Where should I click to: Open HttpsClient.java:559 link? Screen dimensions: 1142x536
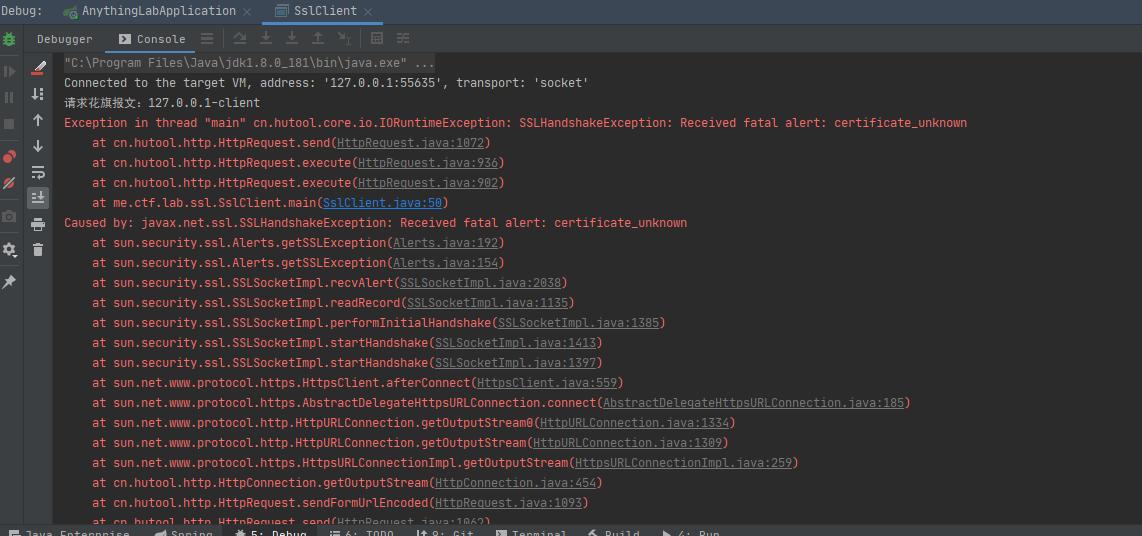546,382
